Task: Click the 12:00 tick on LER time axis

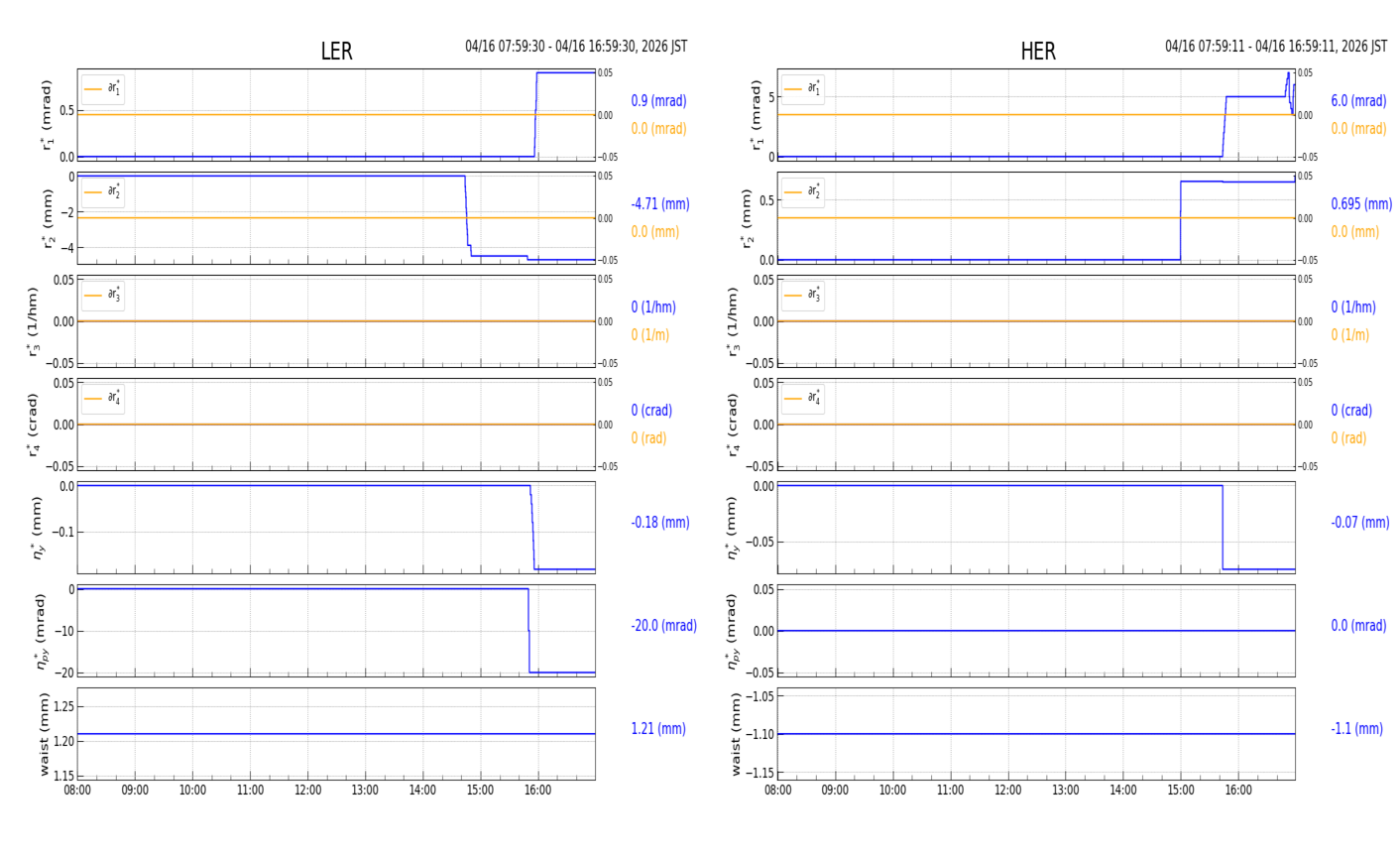Action: pos(307,791)
